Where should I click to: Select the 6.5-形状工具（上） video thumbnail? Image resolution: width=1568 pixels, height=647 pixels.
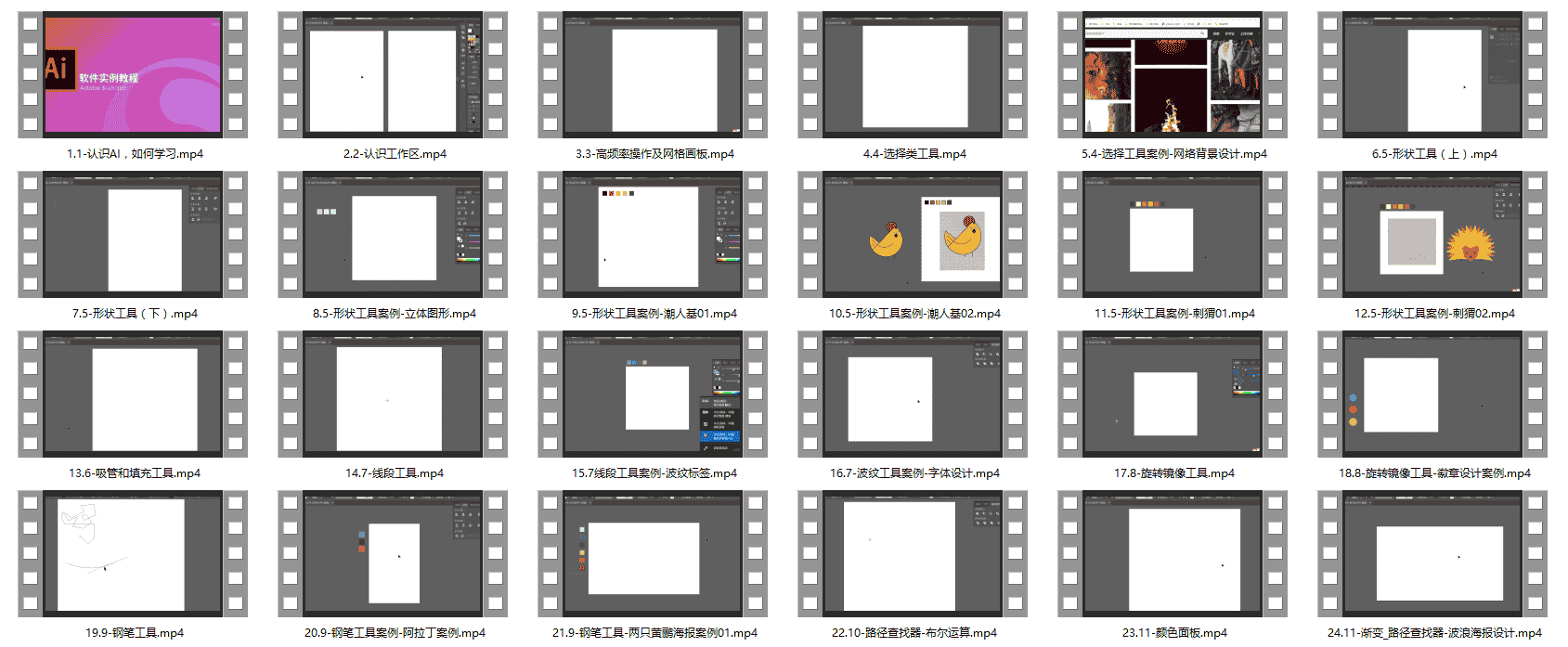click(x=1432, y=75)
